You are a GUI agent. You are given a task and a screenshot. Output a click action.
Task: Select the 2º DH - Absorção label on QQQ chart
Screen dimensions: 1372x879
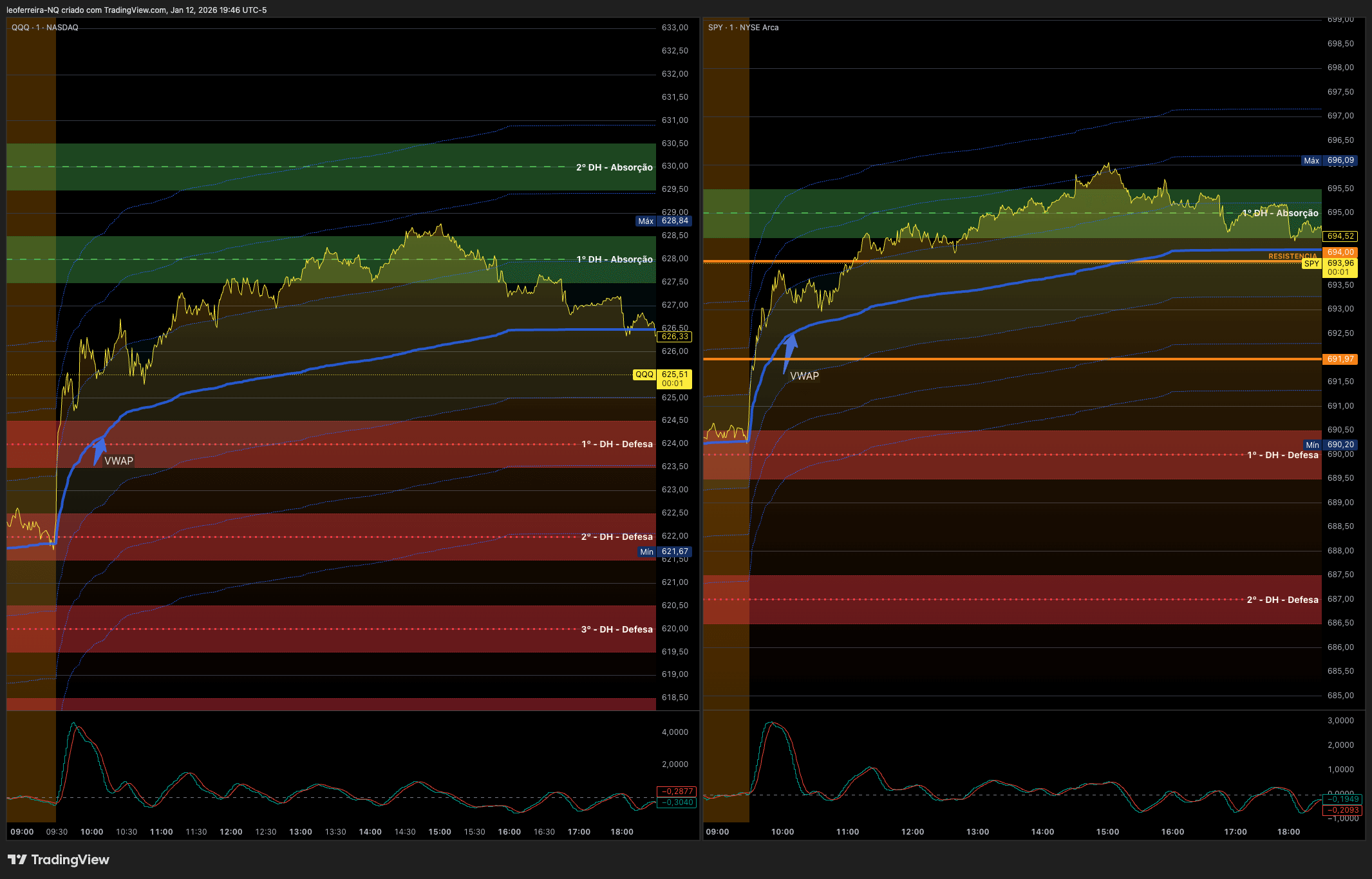click(x=614, y=167)
